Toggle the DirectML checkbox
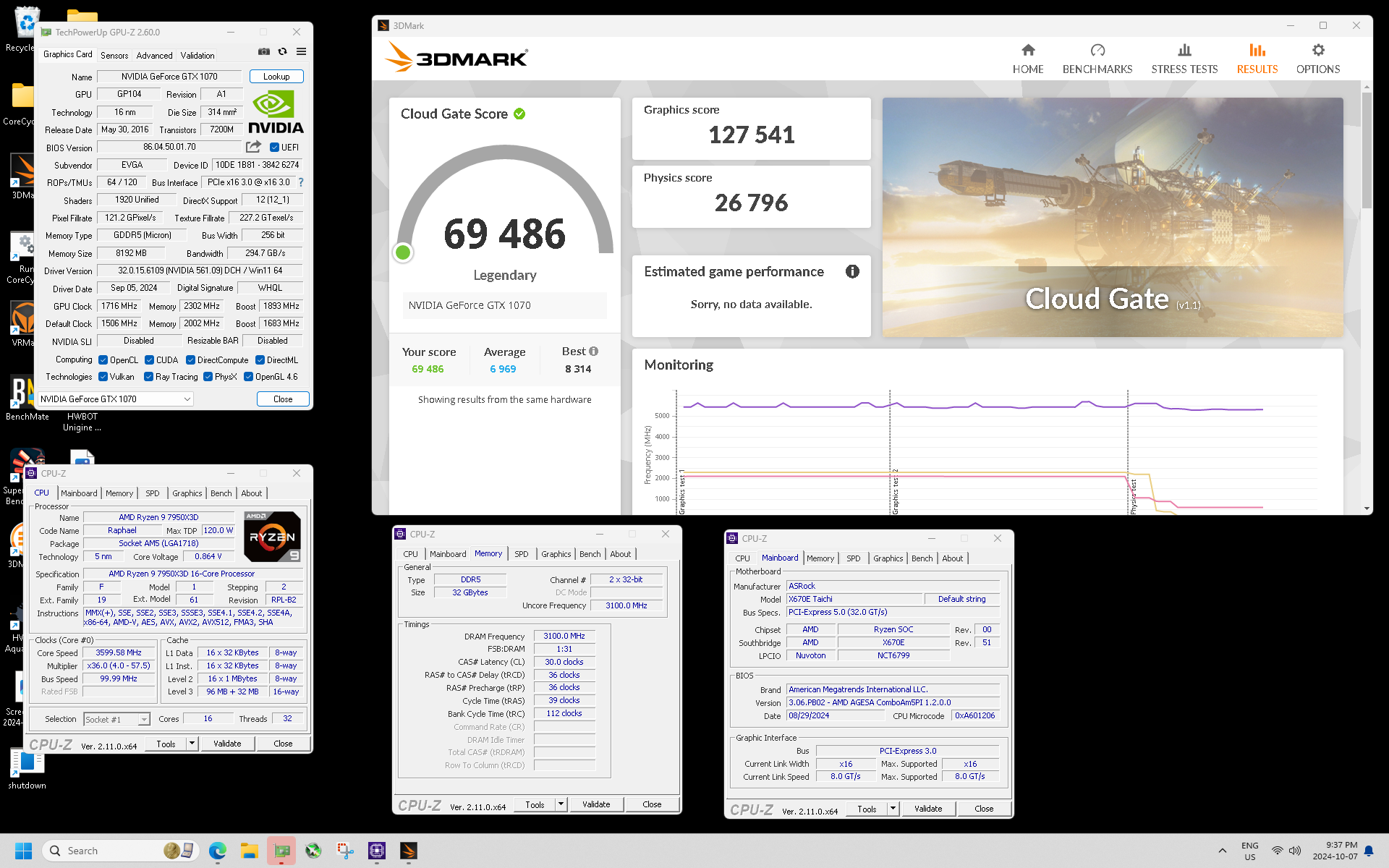This screenshot has width=1389, height=868. point(260,360)
